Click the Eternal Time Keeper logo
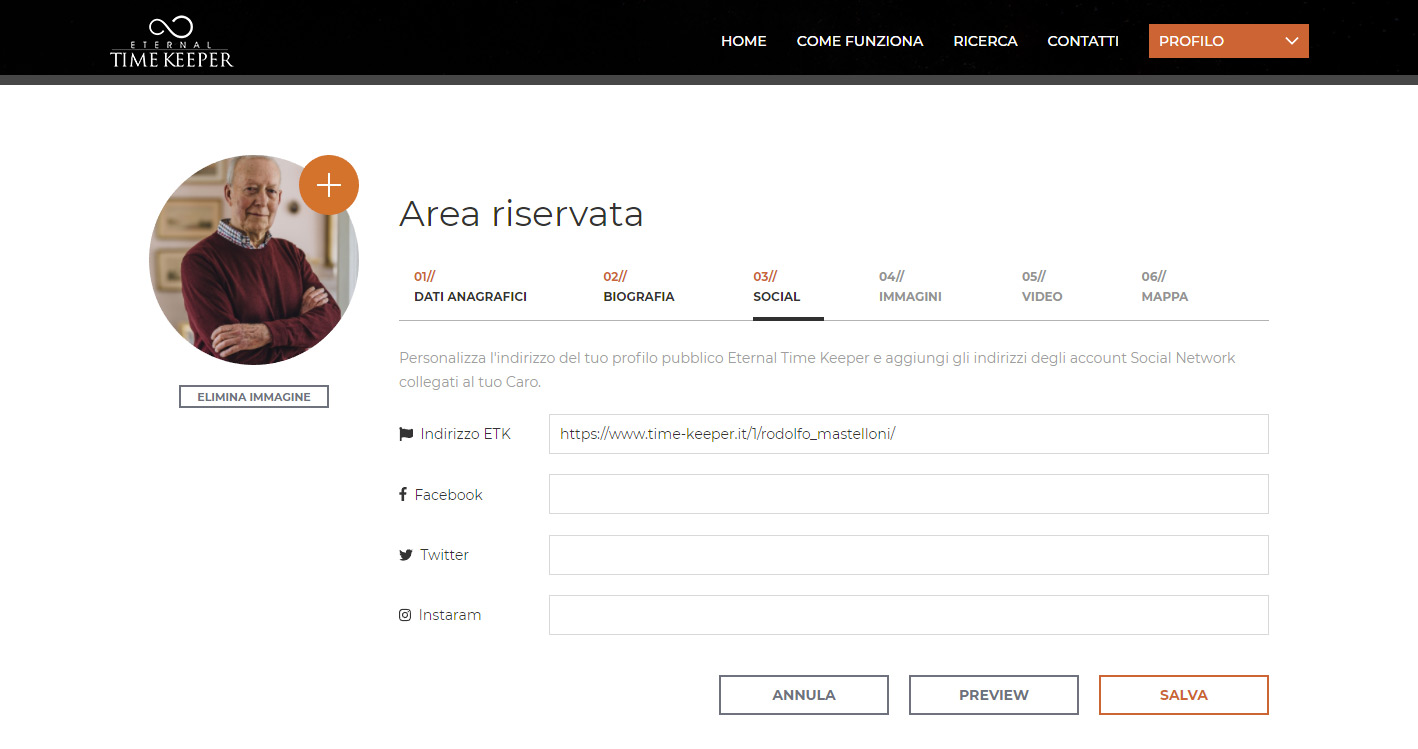Viewport: 1418px width, 749px height. click(x=171, y=42)
